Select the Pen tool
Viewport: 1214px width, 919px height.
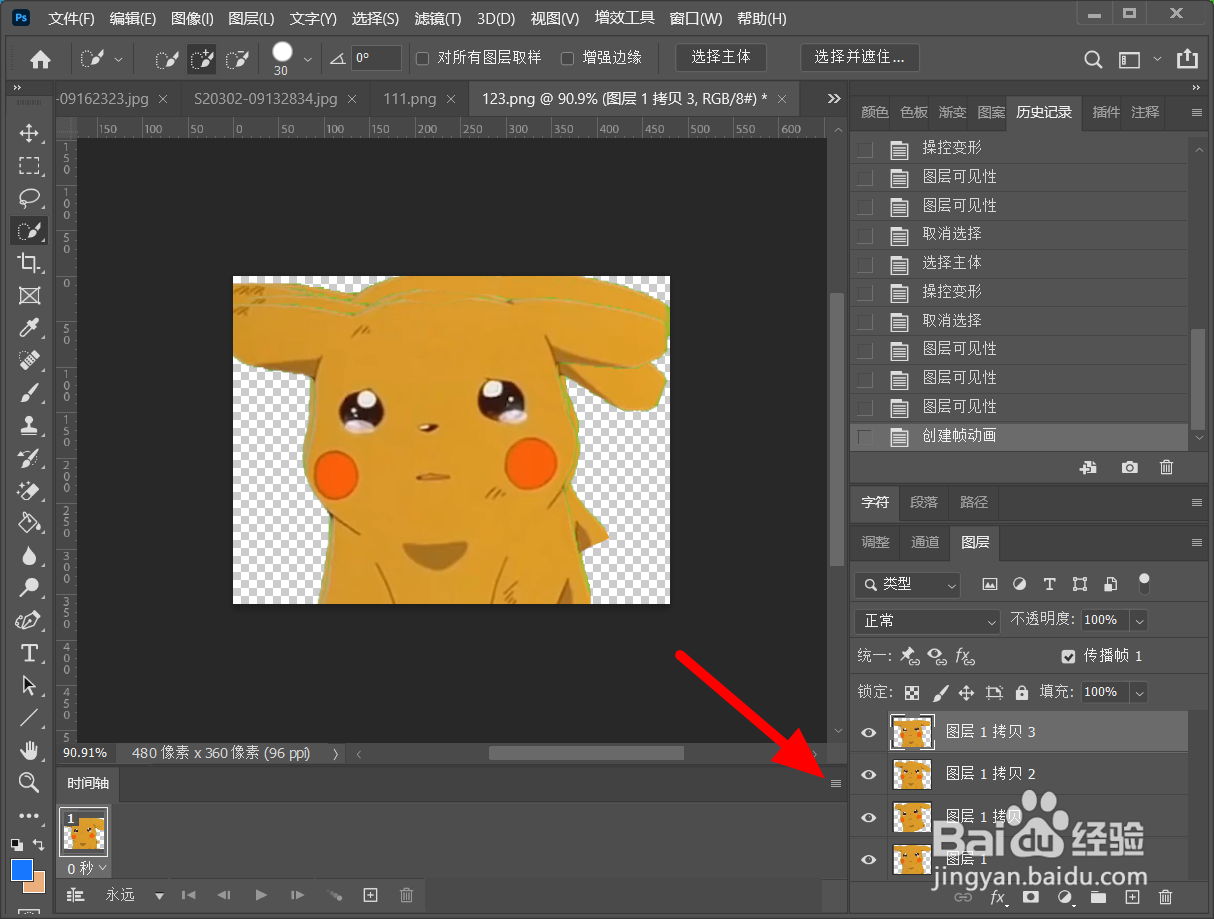tap(29, 620)
